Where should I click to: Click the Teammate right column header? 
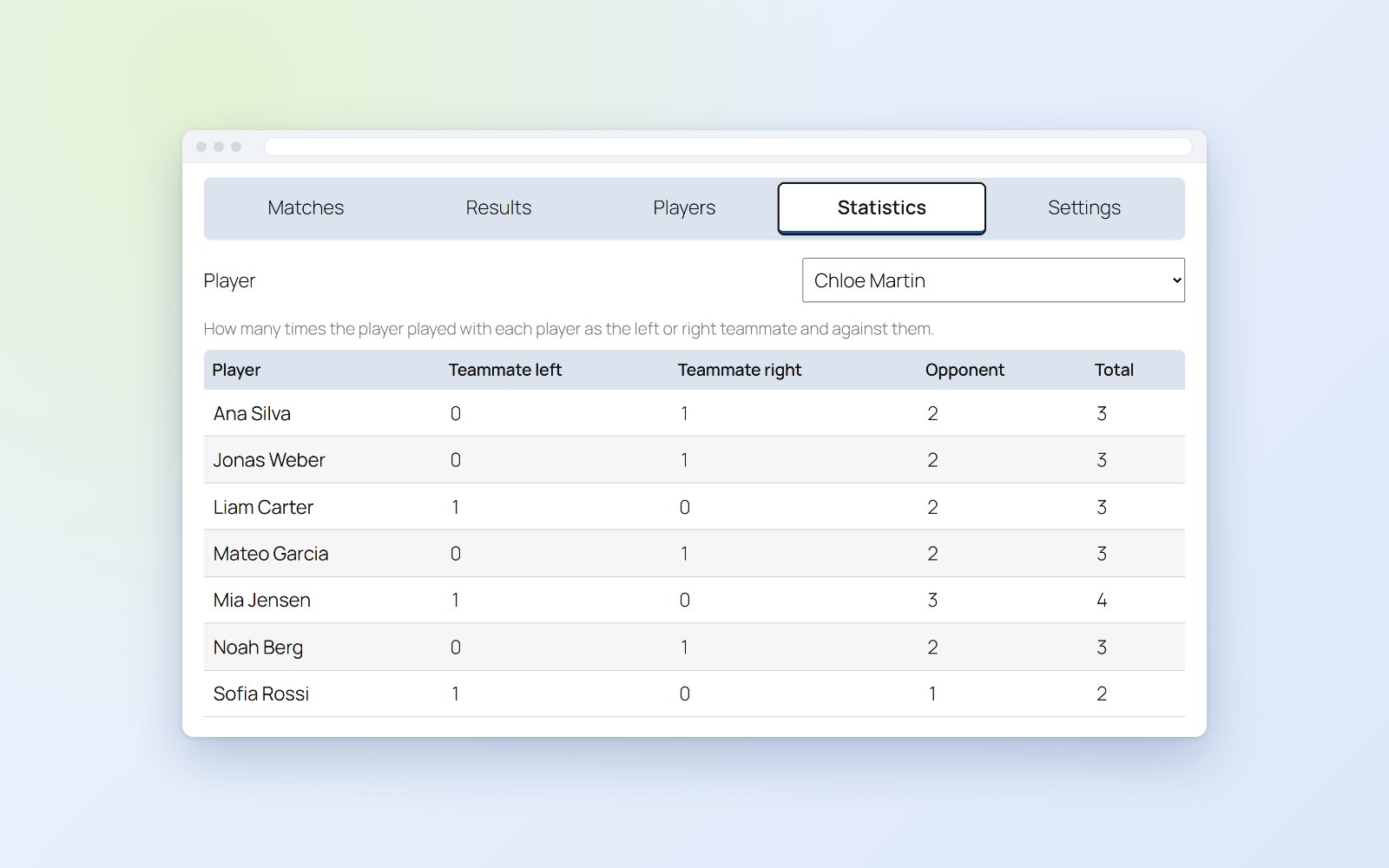(740, 370)
